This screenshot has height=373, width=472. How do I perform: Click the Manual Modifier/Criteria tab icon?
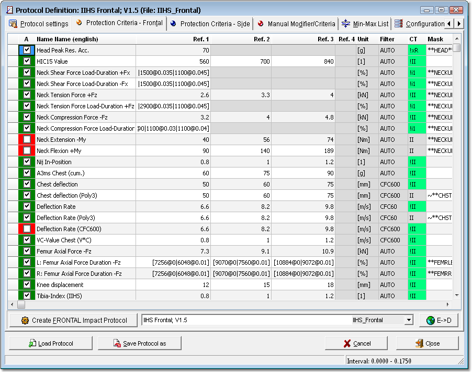(261, 24)
